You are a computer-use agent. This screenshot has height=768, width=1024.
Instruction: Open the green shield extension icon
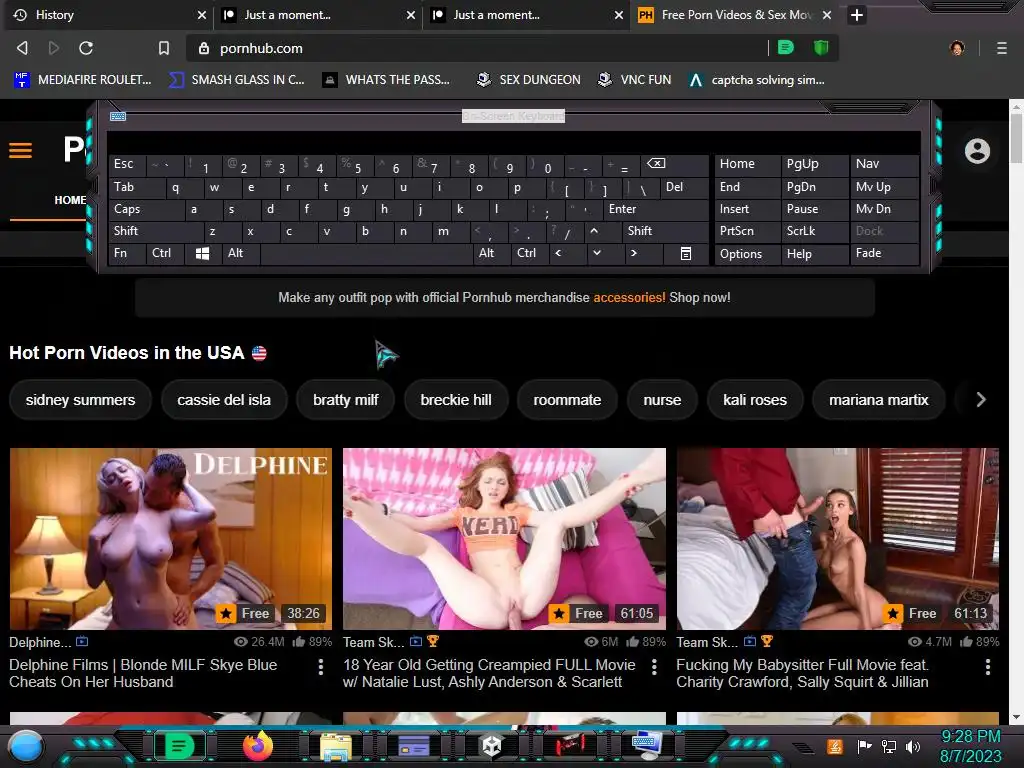tap(821, 48)
